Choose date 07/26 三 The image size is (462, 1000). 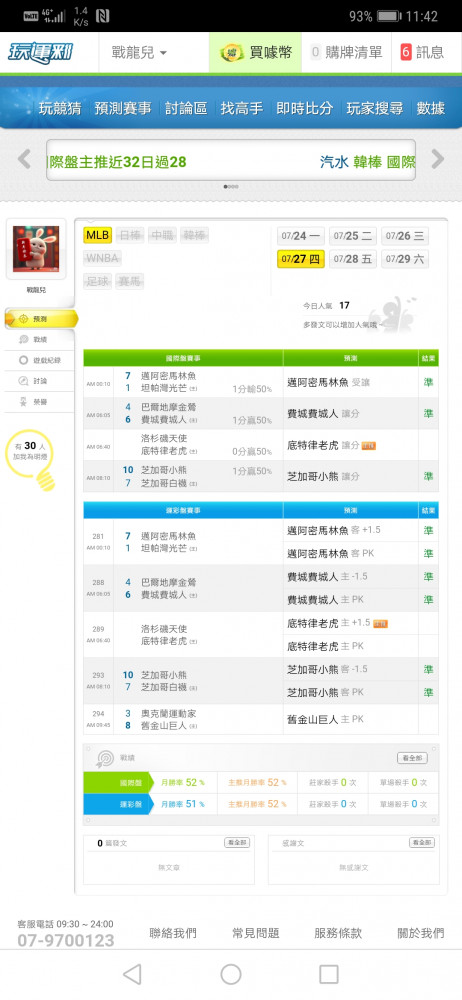coord(405,236)
